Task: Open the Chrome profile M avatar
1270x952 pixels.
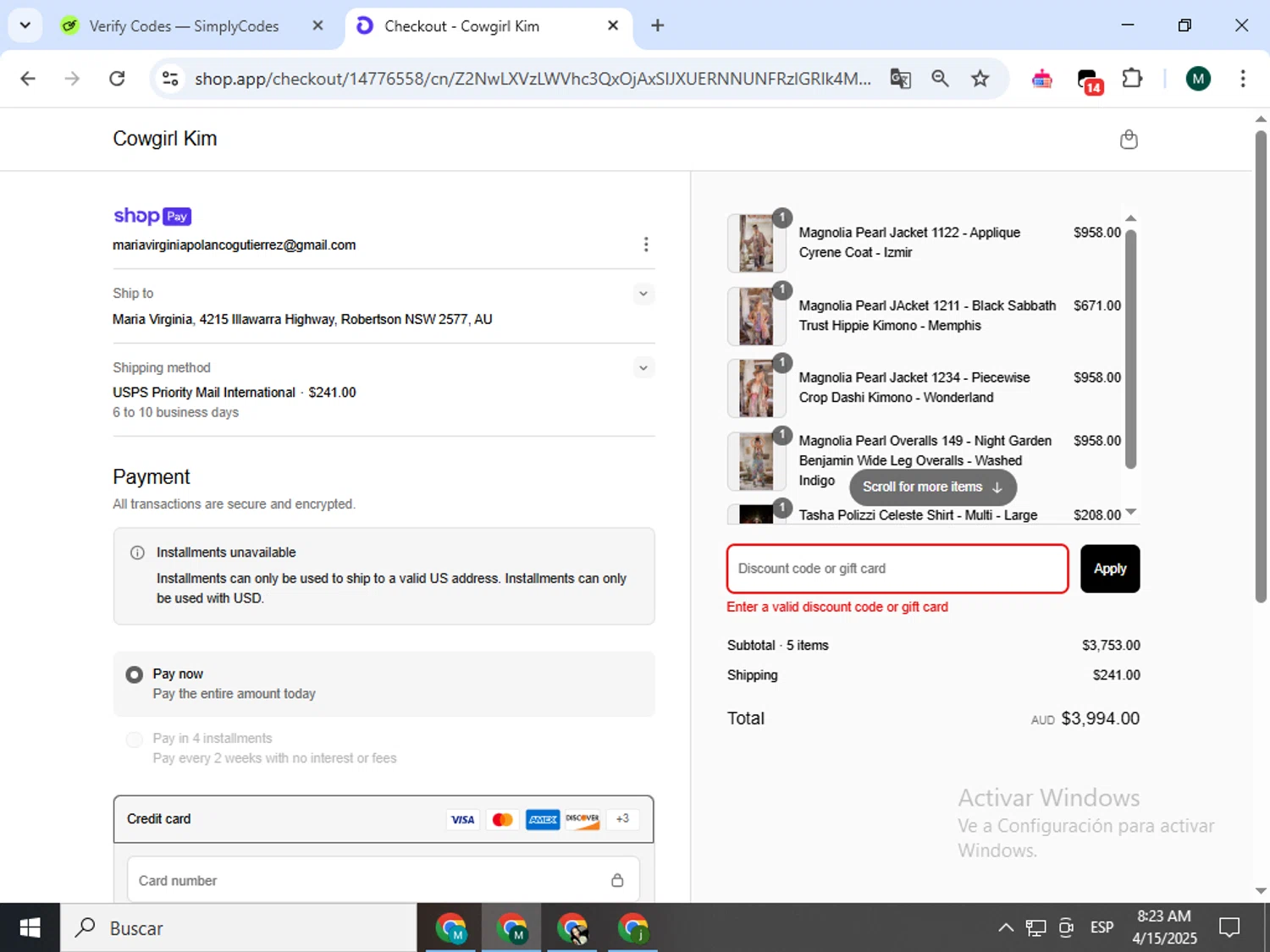Action: click(1198, 79)
